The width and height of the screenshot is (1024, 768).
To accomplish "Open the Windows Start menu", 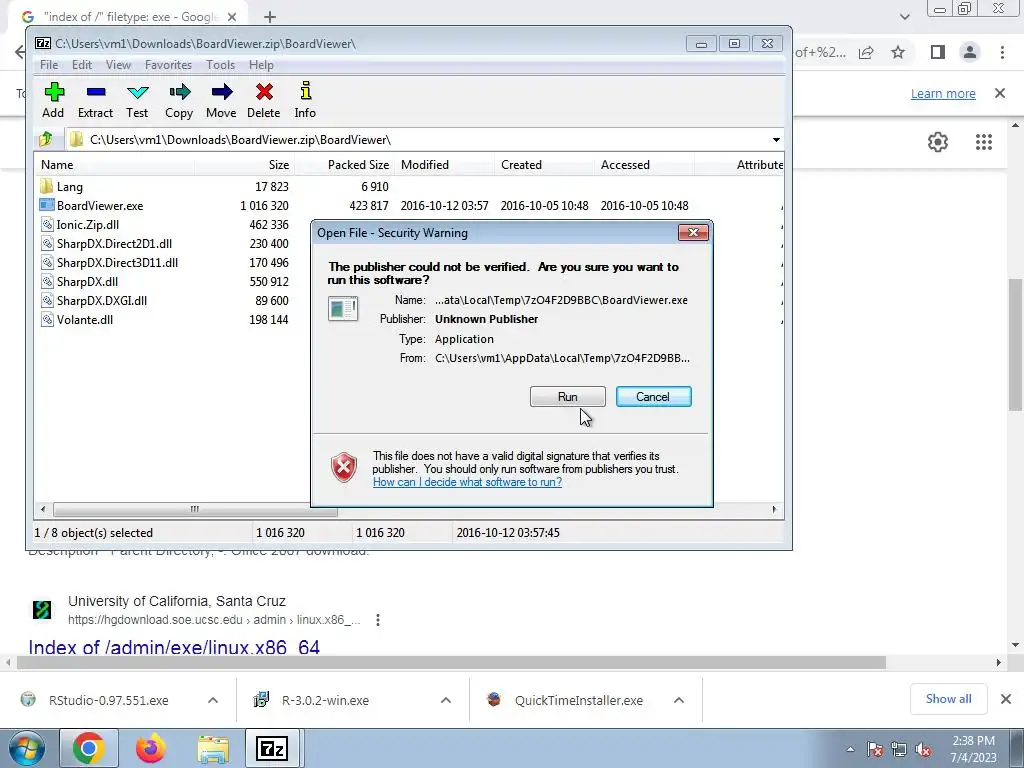I will click(x=26, y=748).
